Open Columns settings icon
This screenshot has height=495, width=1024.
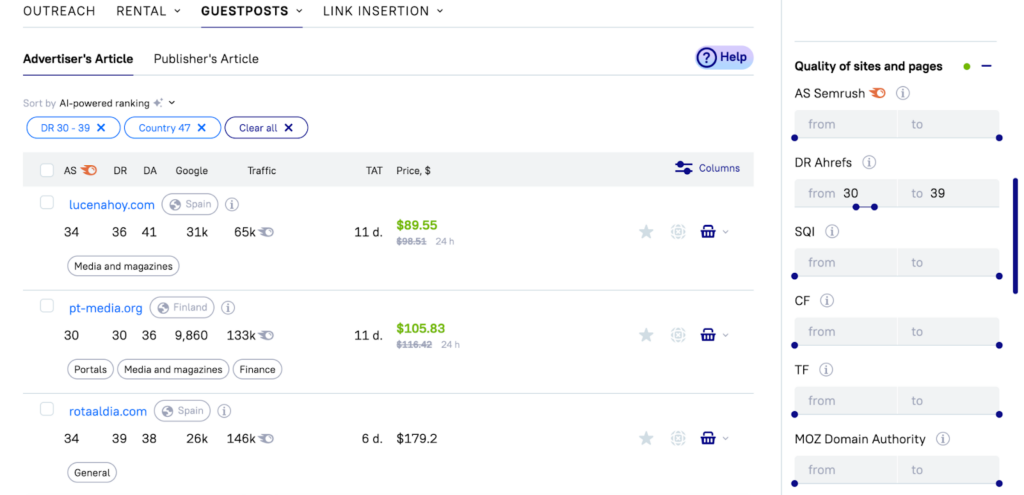tap(684, 168)
